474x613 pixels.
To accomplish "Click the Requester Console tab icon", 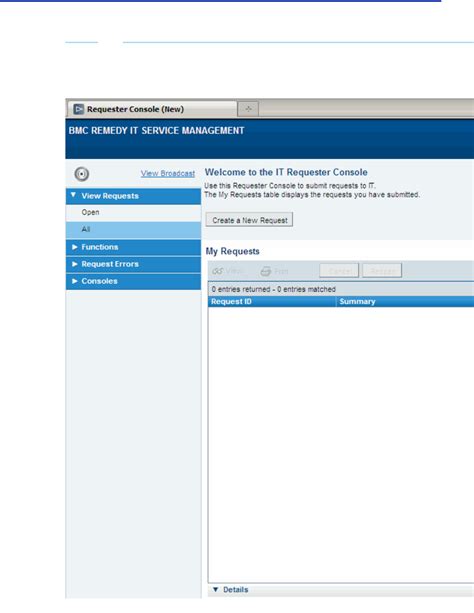I will click(79, 109).
